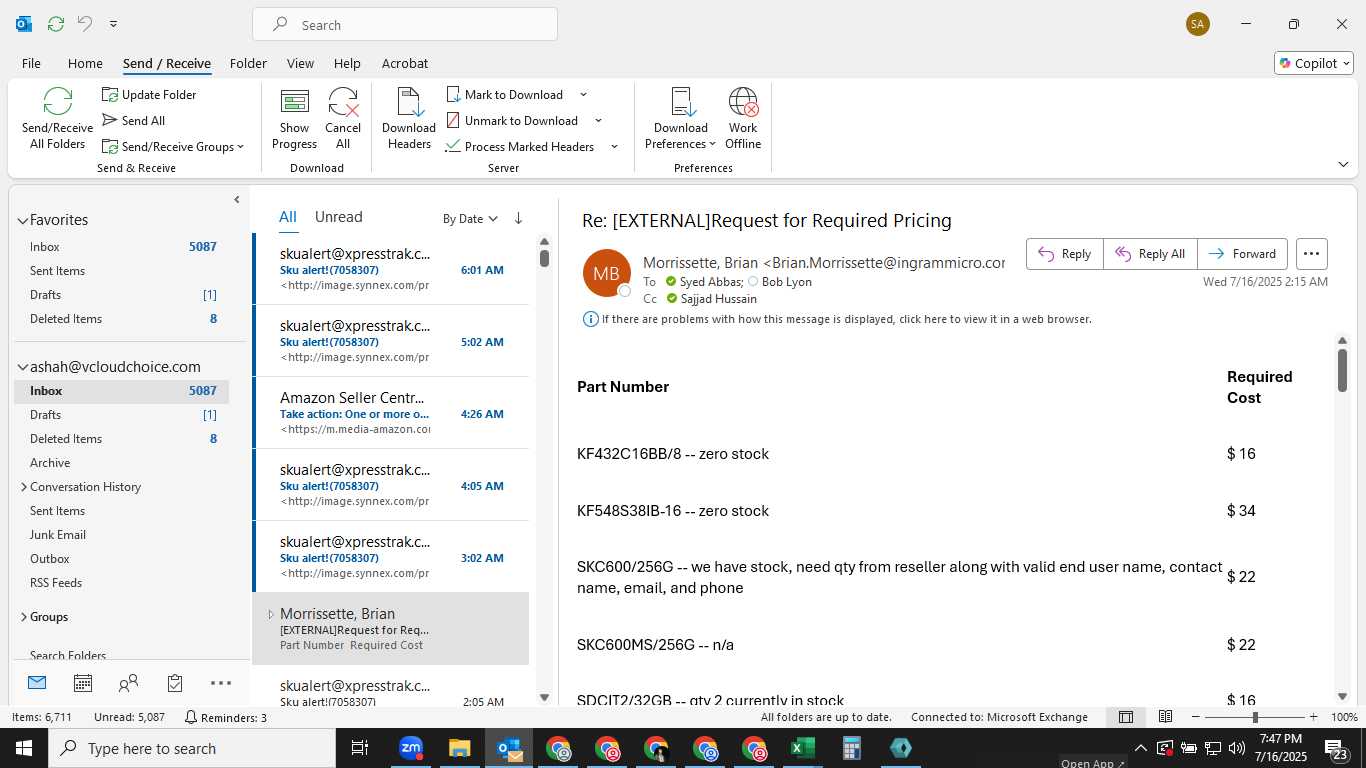1366x768 pixels.
Task: Click Update Folder in the ribbon
Action: click(x=149, y=95)
